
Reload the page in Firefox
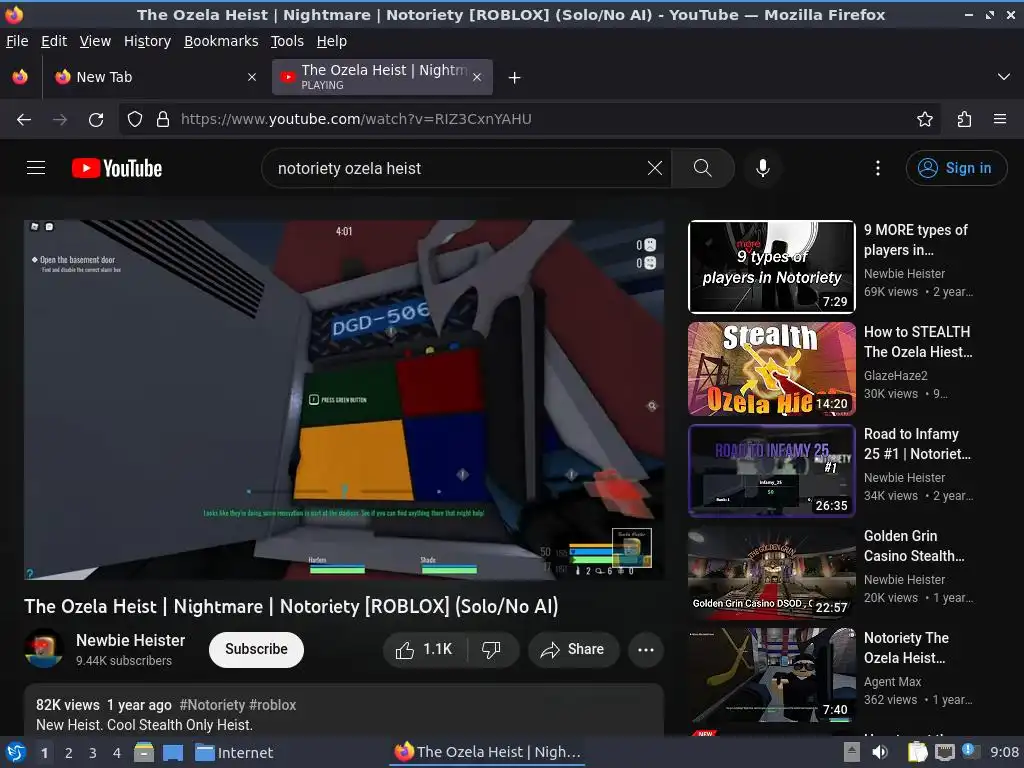tap(96, 119)
